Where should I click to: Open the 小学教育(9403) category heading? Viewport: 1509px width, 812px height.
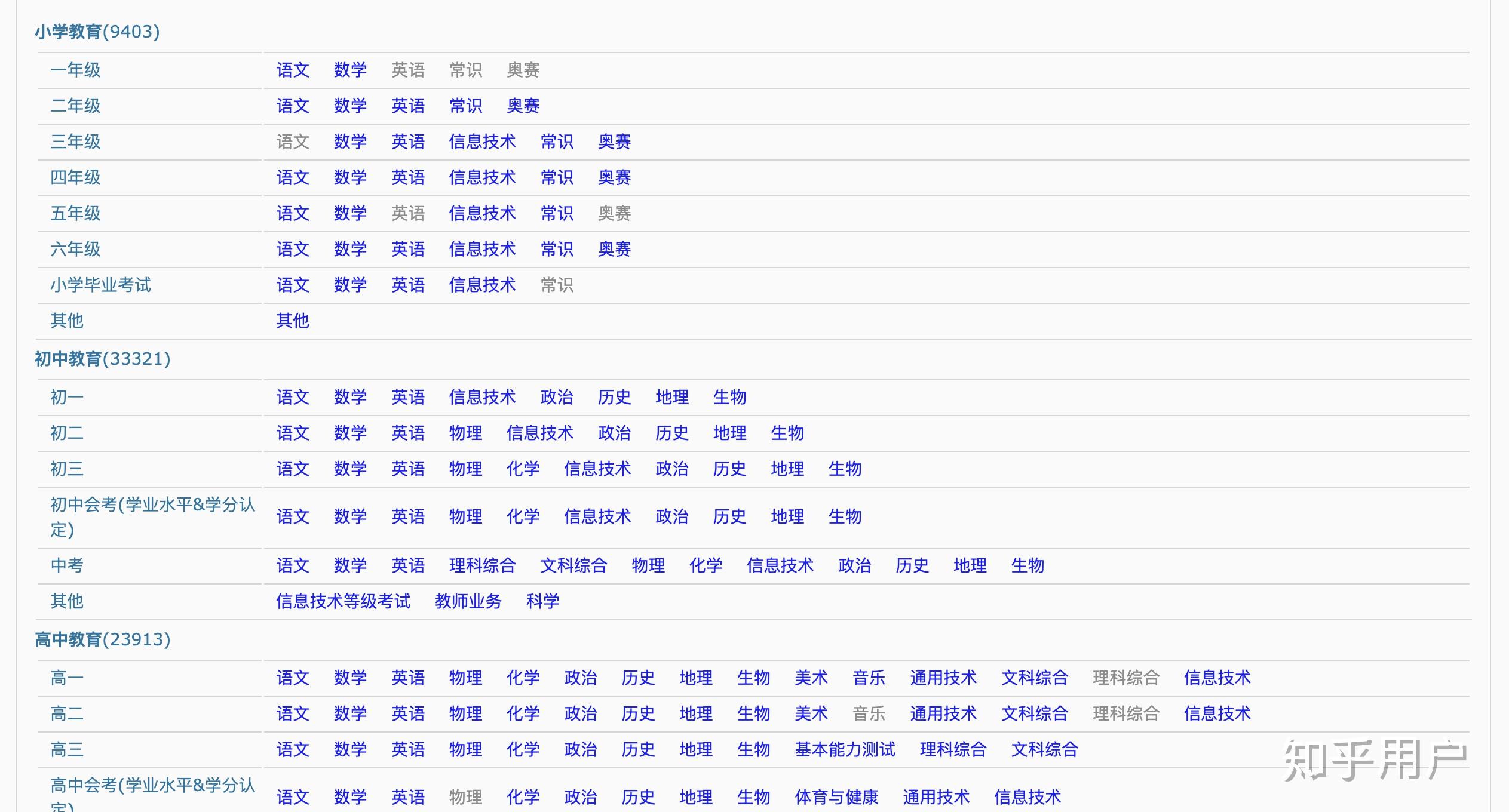(97, 32)
